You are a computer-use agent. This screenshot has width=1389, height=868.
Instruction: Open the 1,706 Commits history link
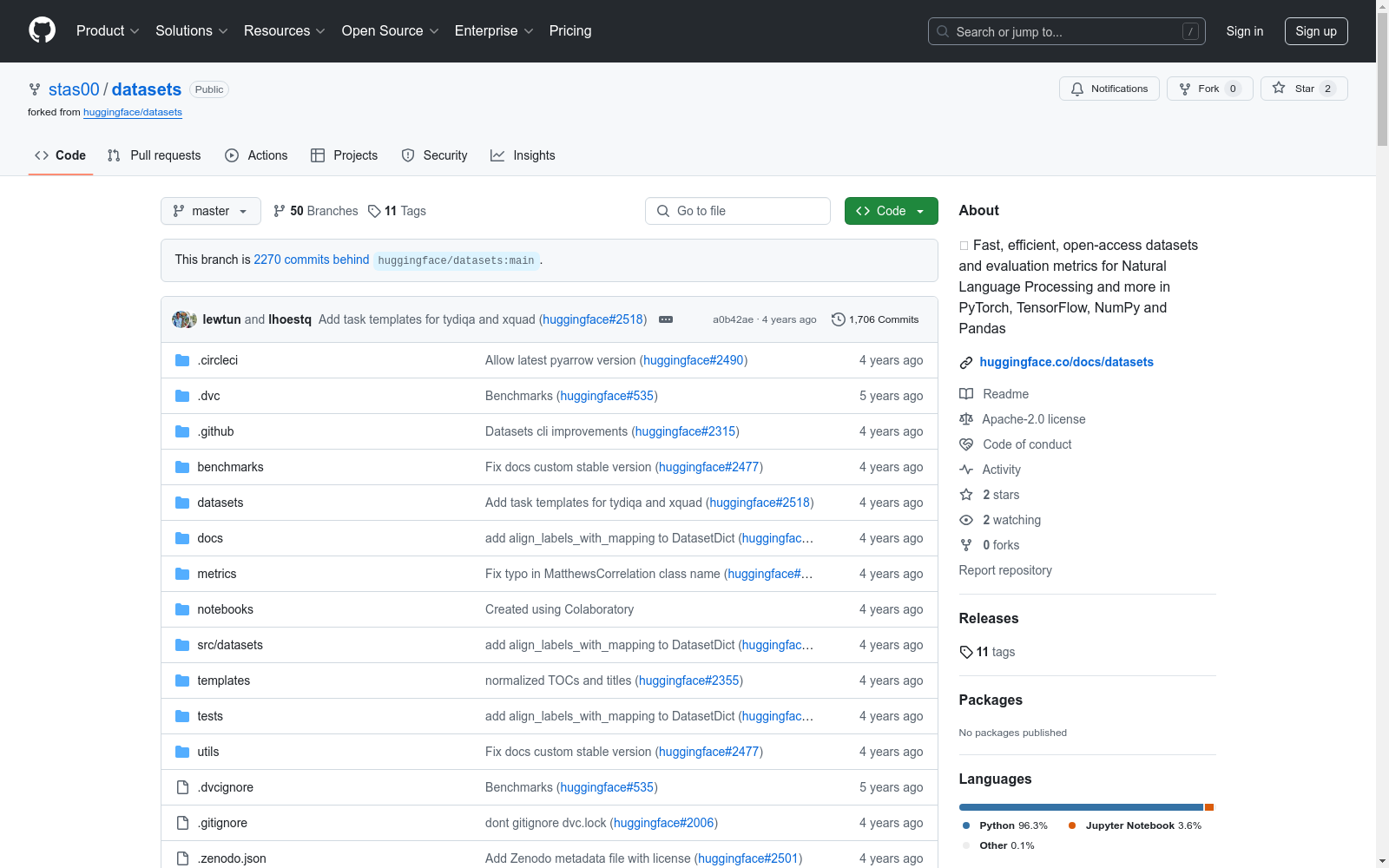pyautogui.click(x=875, y=319)
